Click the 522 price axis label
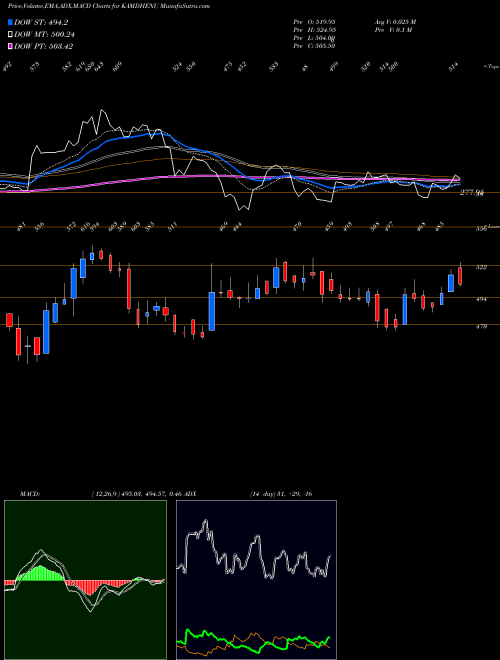This screenshot has width=500, height=660. coord(481,267)
